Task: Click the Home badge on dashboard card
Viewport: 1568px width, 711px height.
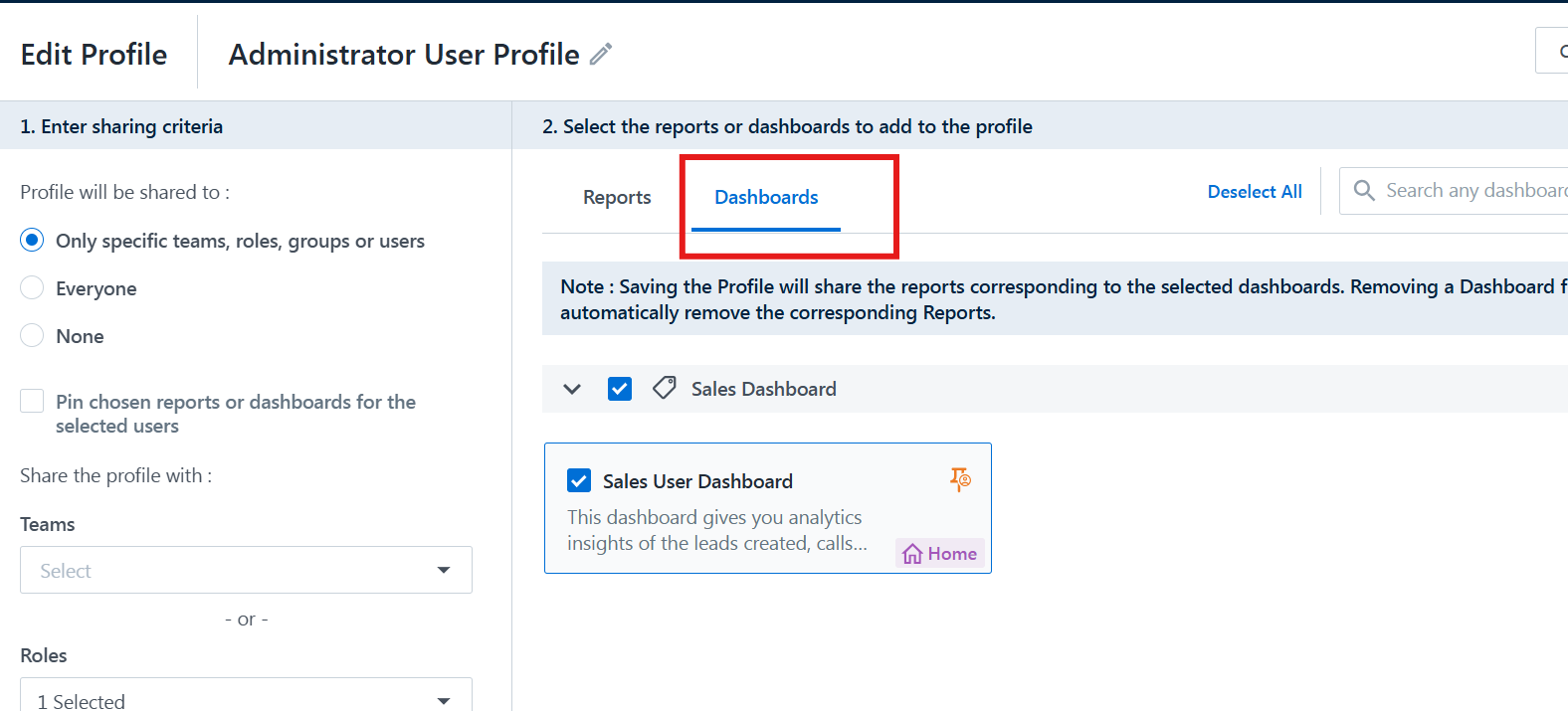Action: pyautogui.click(x=940, y=554)
